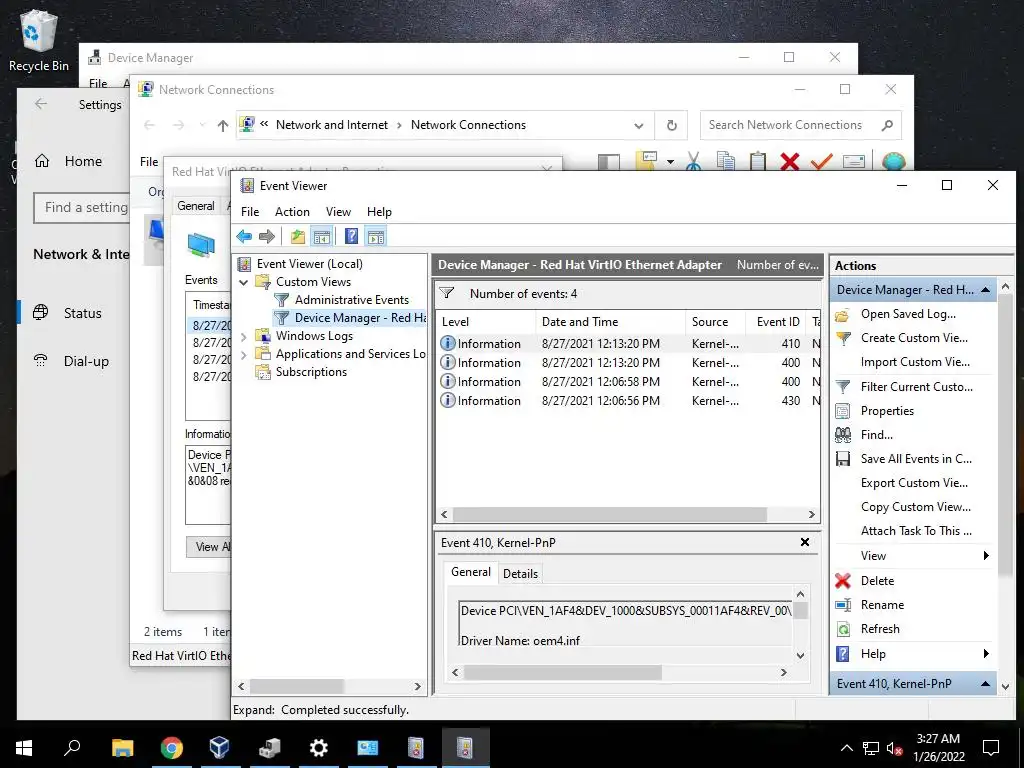Expand Applications and Services Logs node
The width and height of the screenshot is (1024, 768).
point(244,355)
